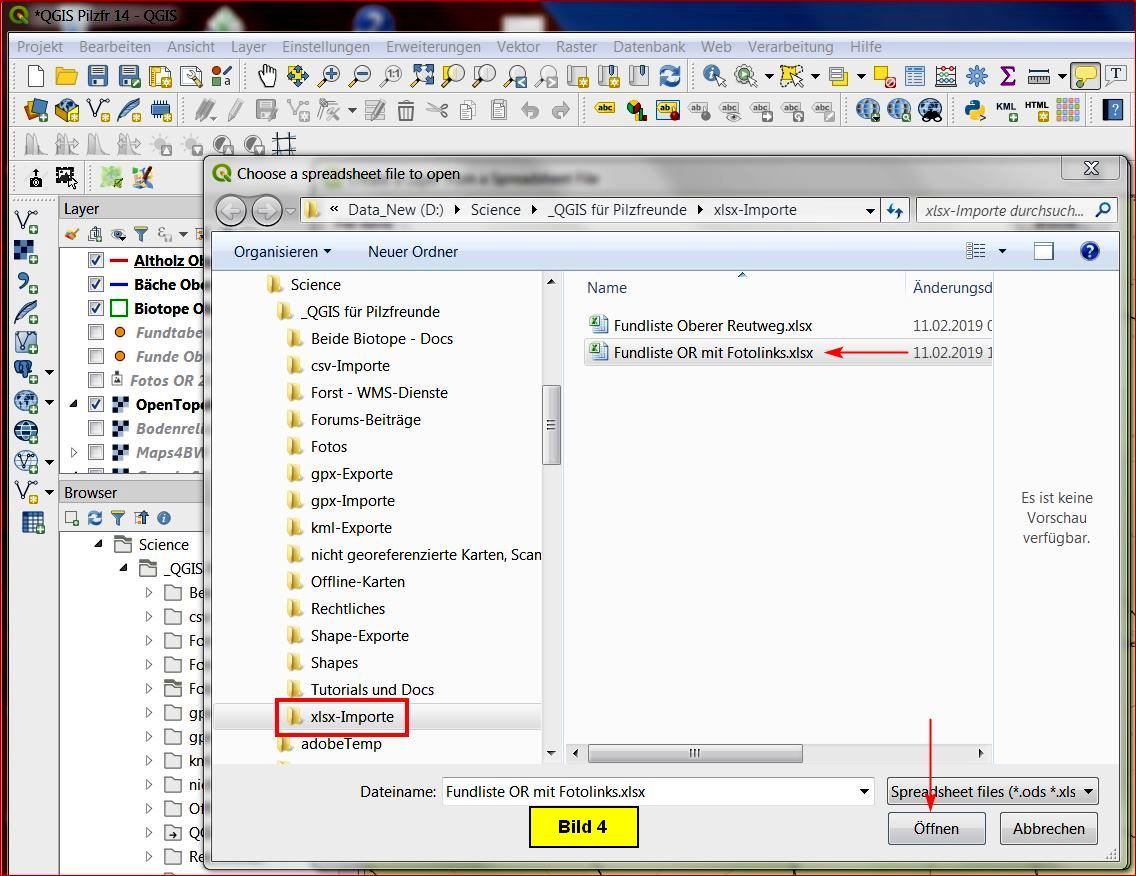Uncheck the Altholz layer checkbox
Viewport: 1136px width, 876px height.
pos(96,260)
